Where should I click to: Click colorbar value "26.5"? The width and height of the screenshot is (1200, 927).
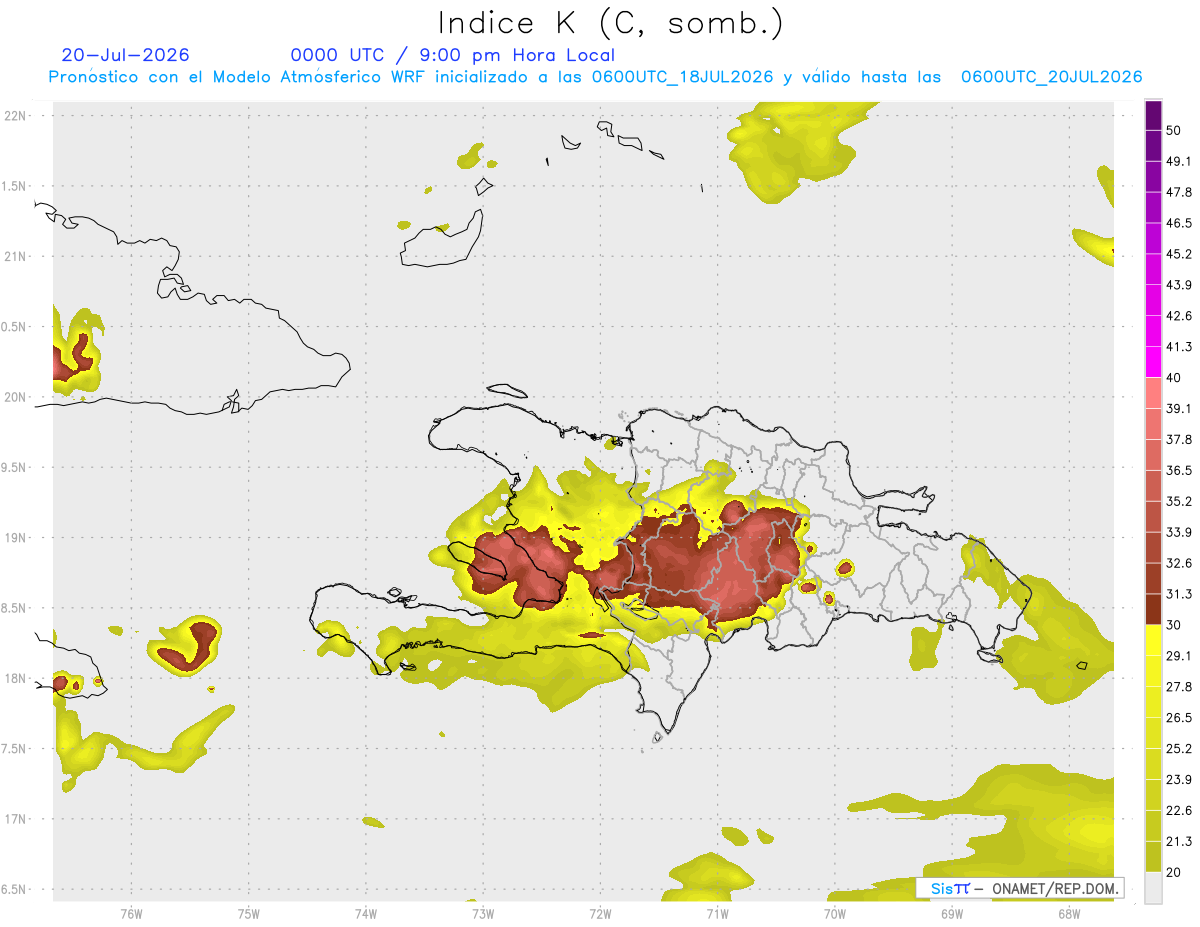coord(1179,717)
